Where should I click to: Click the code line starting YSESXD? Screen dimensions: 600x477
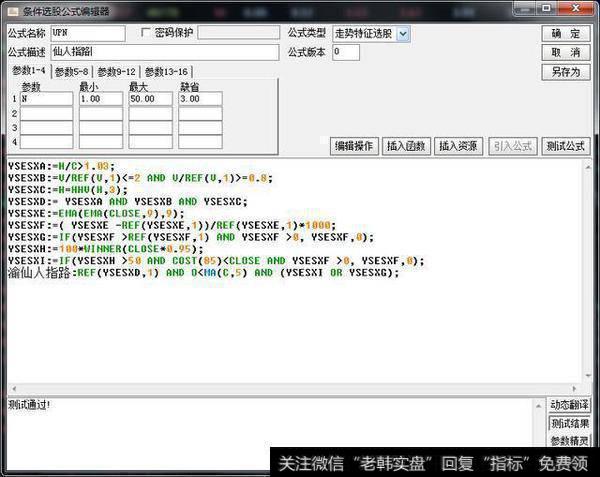click(128, 202)
